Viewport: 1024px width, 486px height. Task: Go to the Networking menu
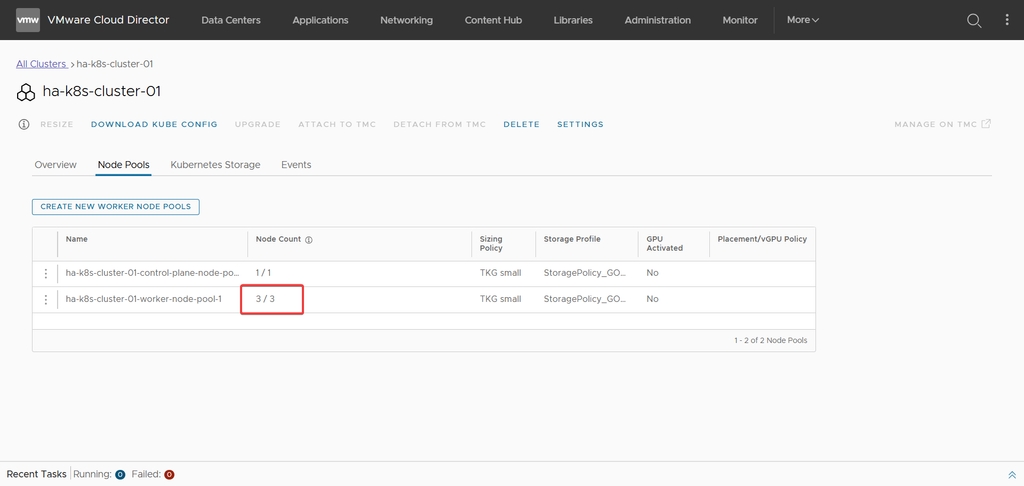(406, 20)
